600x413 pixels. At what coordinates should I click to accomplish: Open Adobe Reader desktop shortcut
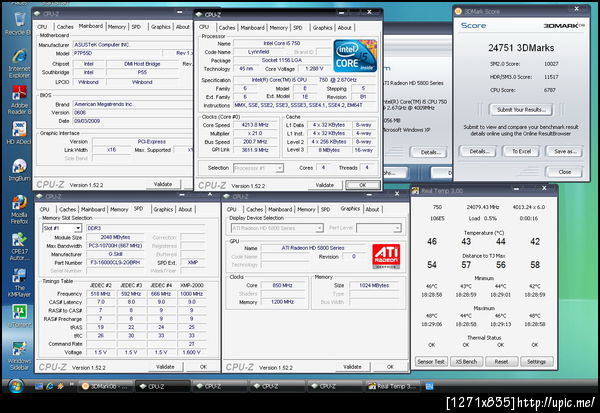tap(19, 100)
